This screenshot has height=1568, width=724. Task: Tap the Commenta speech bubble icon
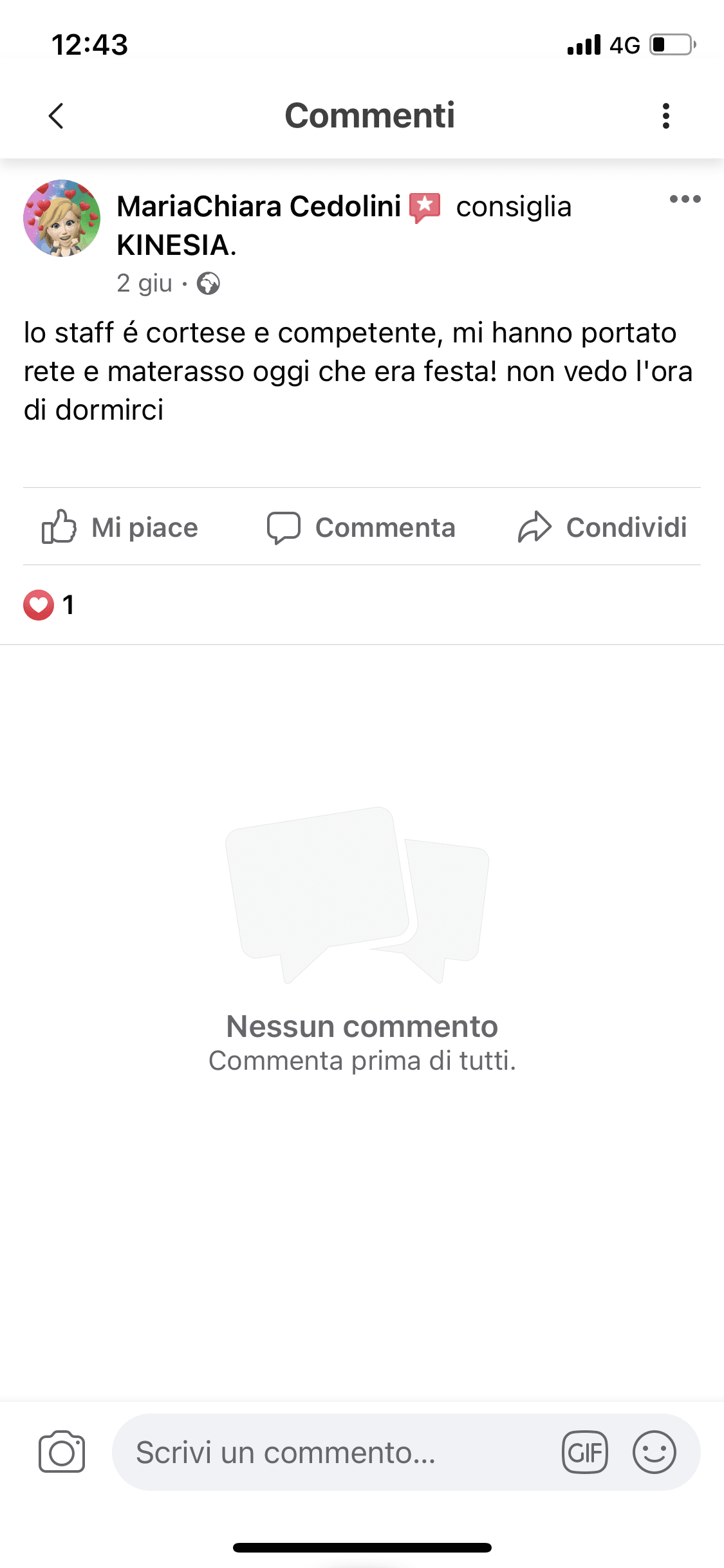tap(283, 528)
